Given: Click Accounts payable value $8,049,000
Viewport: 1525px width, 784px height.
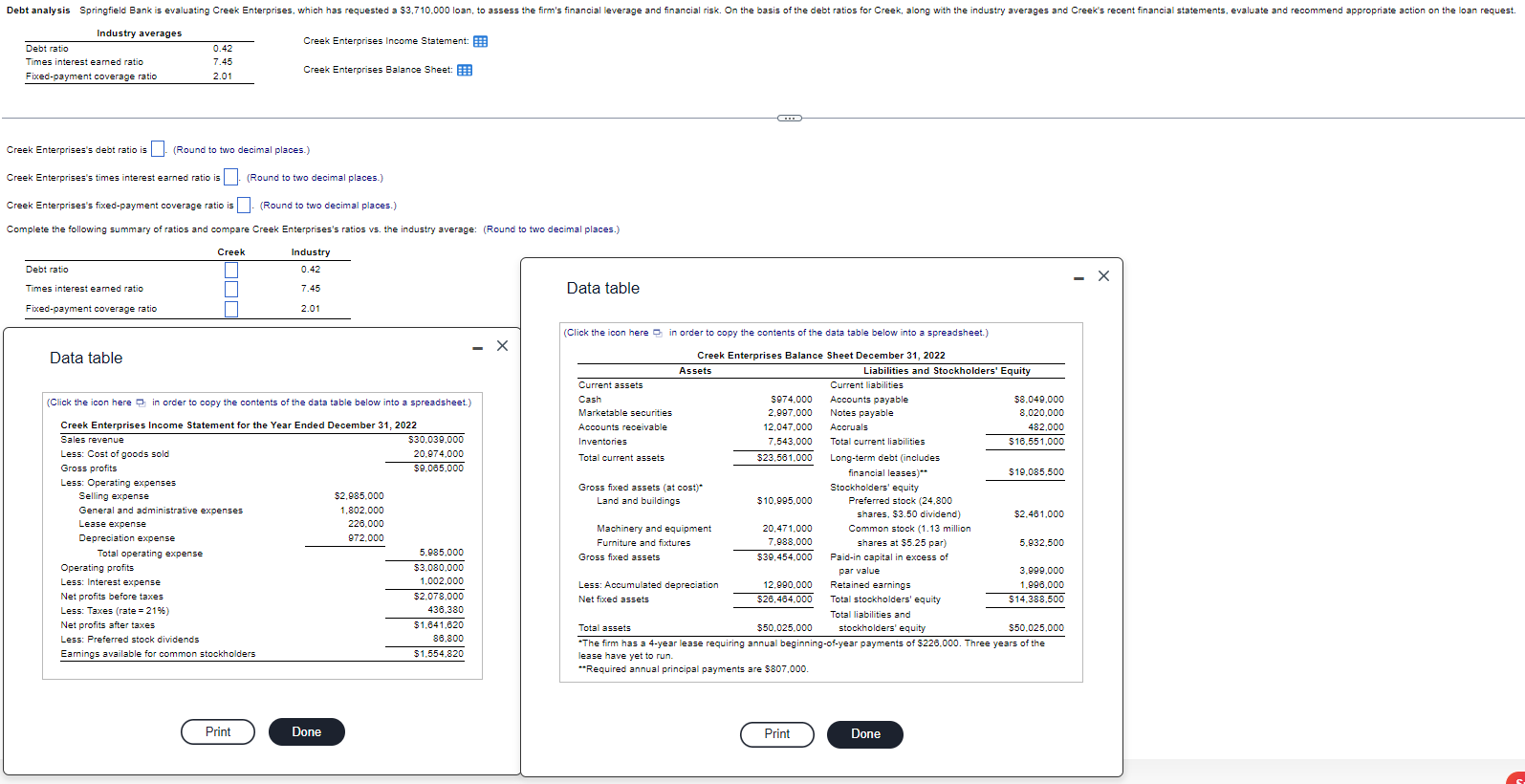Looking at the screenshot, I should [1039, 400].
